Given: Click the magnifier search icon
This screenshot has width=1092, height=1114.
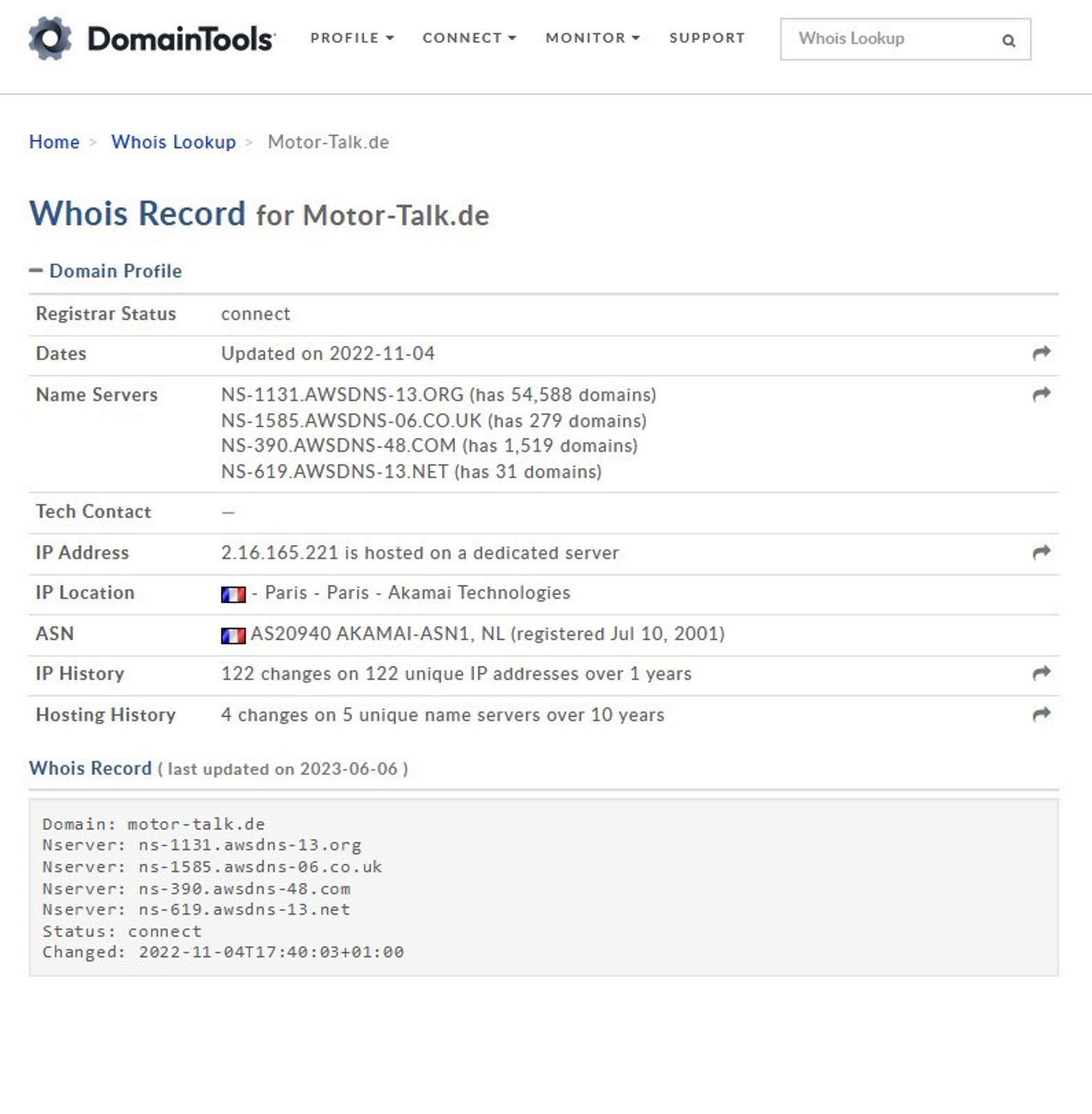Looking at the screenshot, I should 1008,40.
